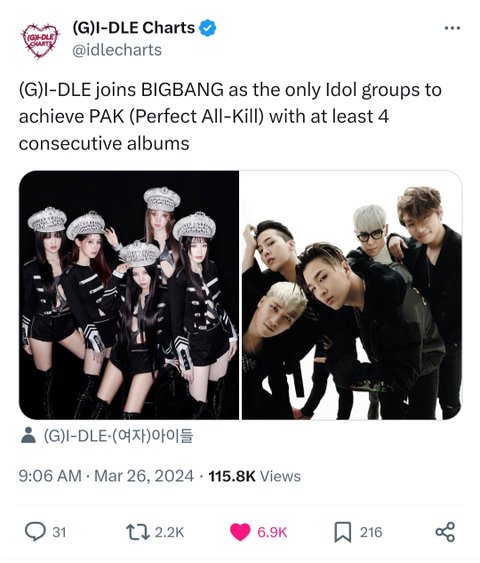Click the 31 replies count

click(59, 532)
